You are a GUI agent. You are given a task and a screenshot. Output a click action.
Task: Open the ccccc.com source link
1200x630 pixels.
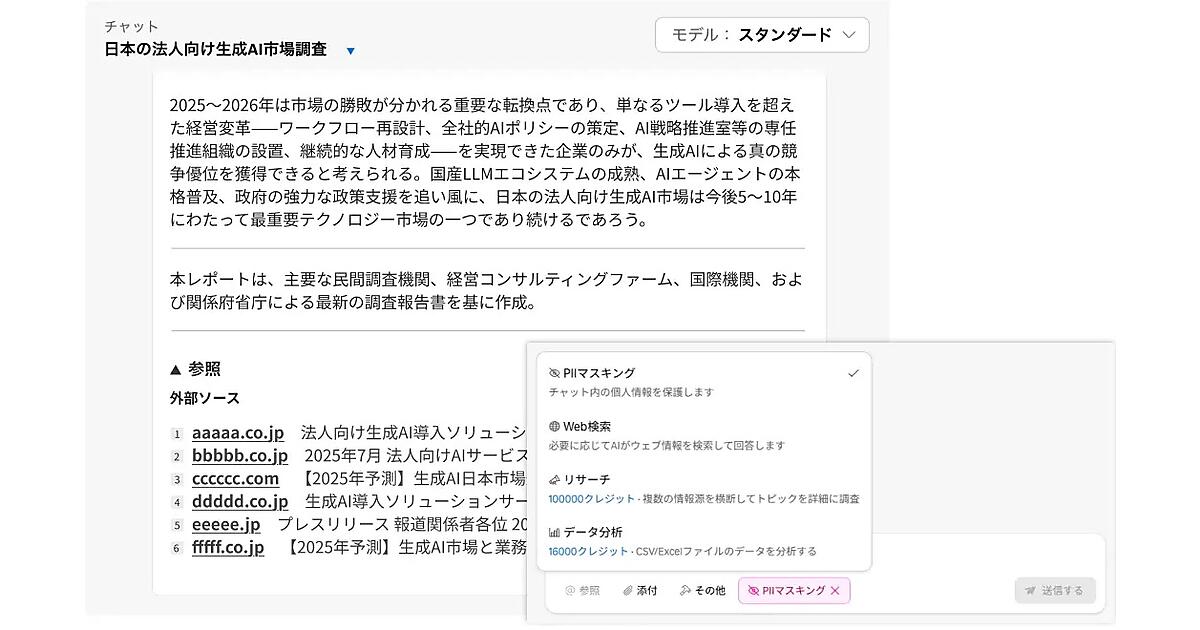click(x=236, y=478)
